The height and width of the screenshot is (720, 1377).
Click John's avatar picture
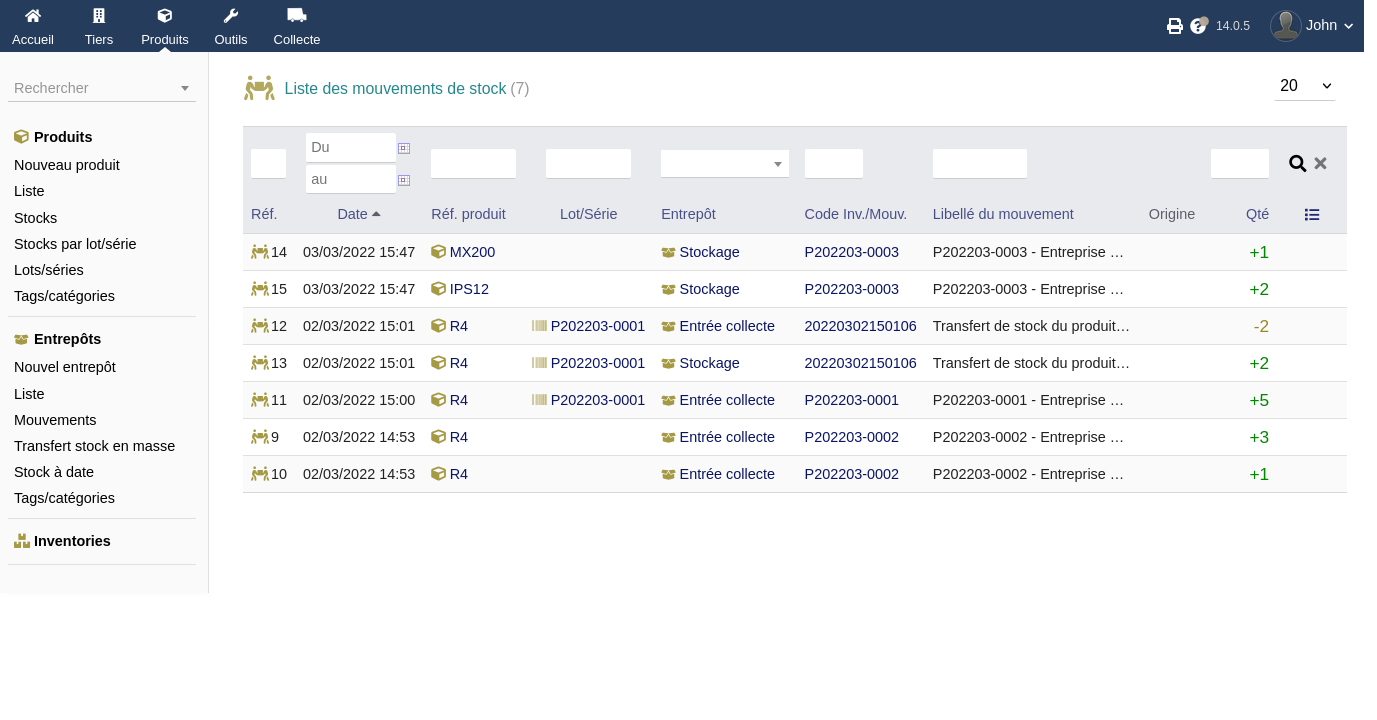coord(1286,26)
